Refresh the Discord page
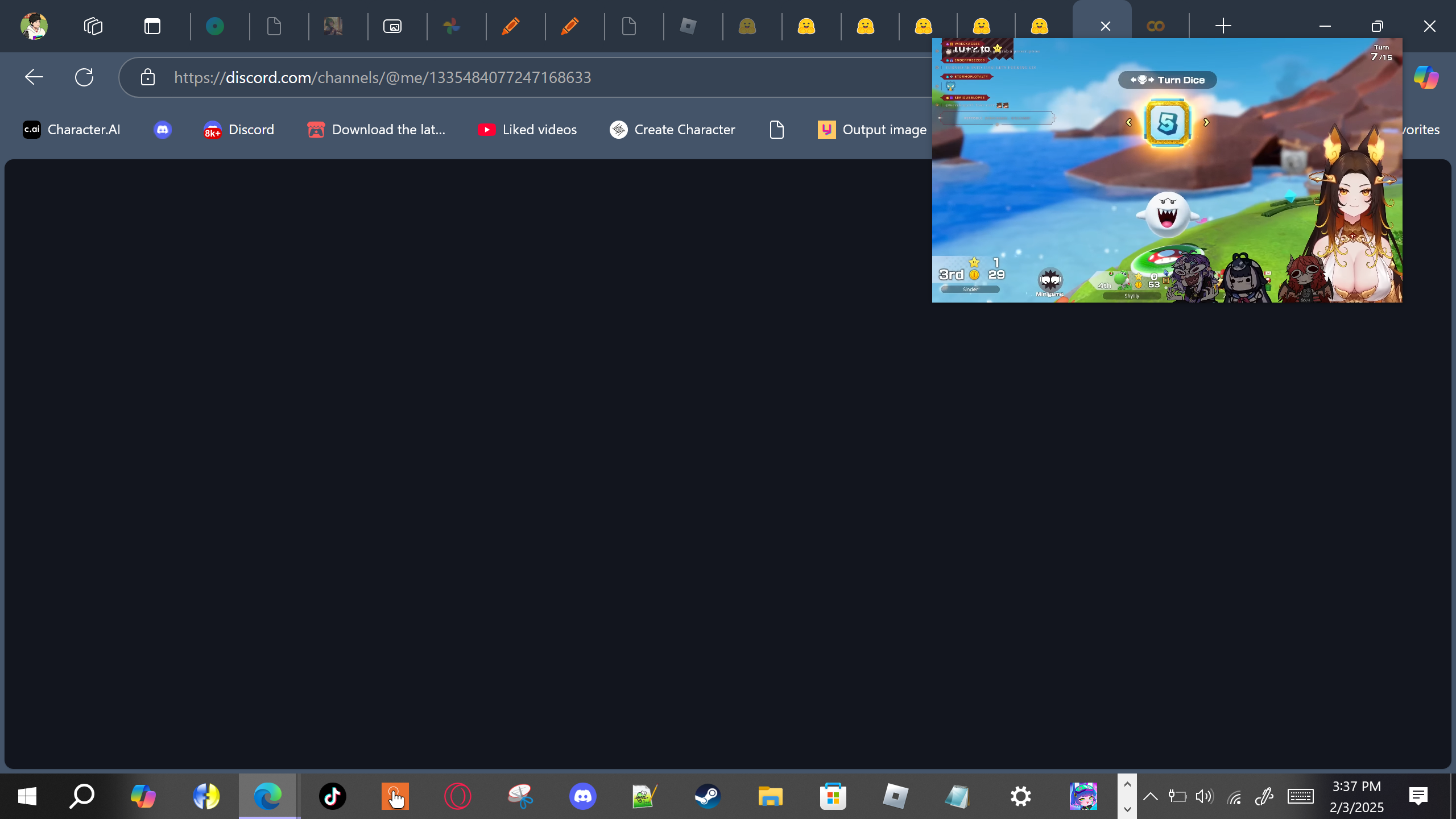Screen dimensions: 1456x819 tap(84, 77)
